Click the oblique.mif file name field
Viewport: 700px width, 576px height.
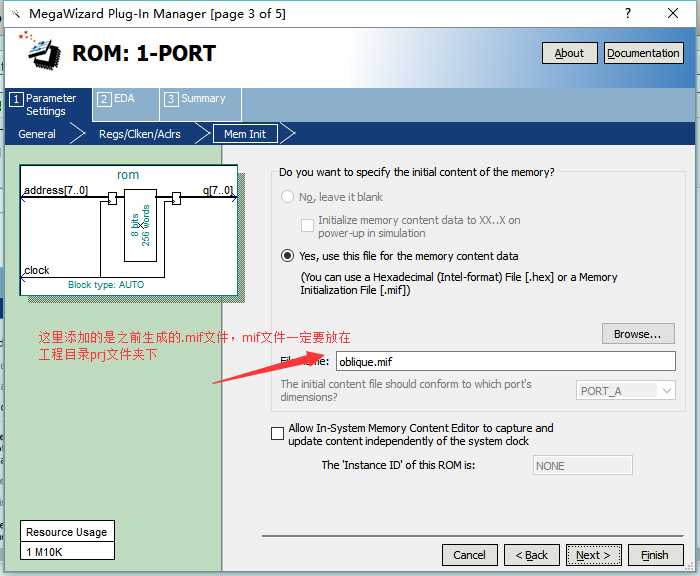pos(505,362)
